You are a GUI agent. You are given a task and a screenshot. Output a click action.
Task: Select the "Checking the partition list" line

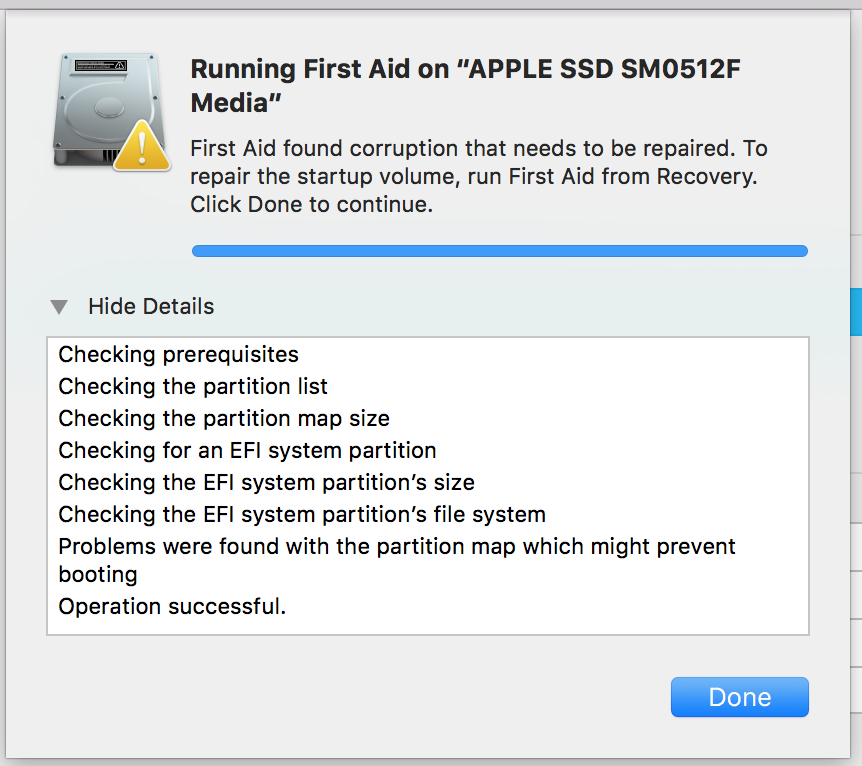point(193,386)
